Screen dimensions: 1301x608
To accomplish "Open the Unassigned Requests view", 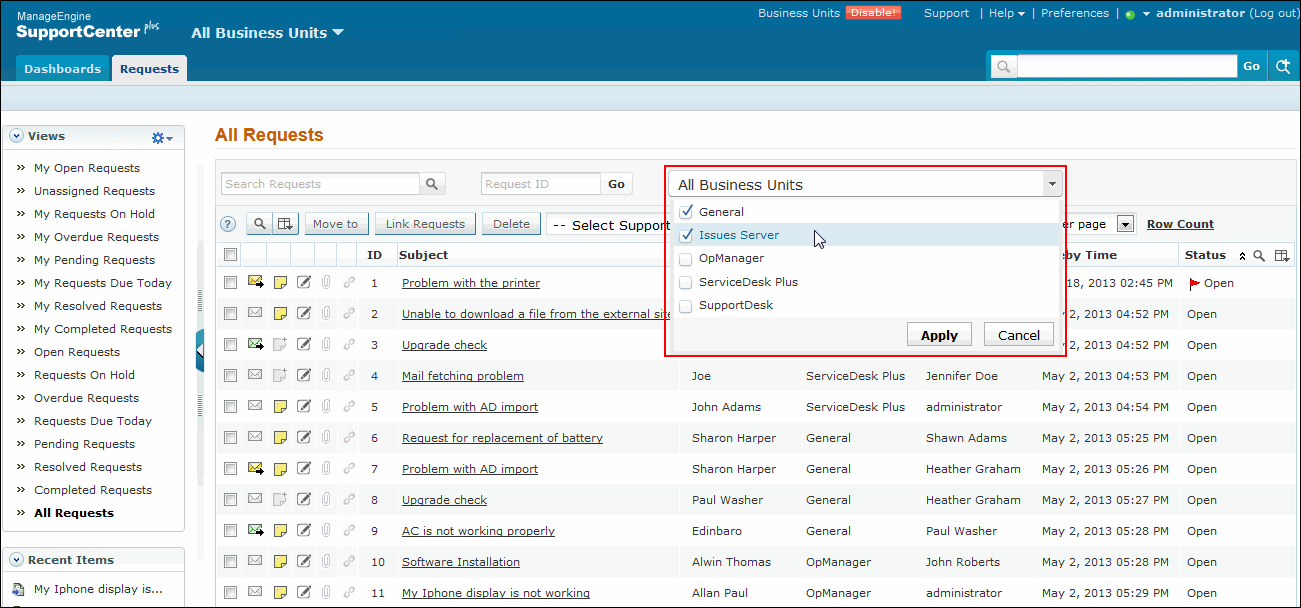I will (x=94, y=191).
